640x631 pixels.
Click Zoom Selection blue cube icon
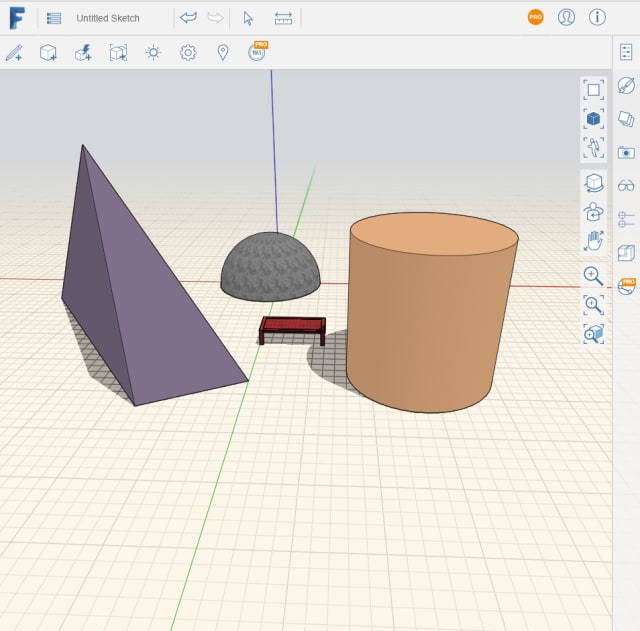[x=593, y=119]
